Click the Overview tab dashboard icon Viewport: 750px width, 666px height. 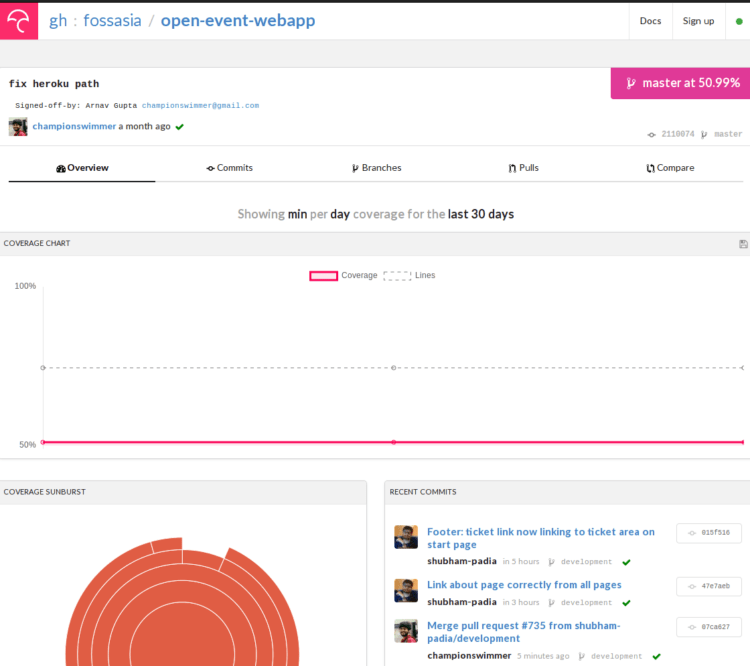click(61, 168)
